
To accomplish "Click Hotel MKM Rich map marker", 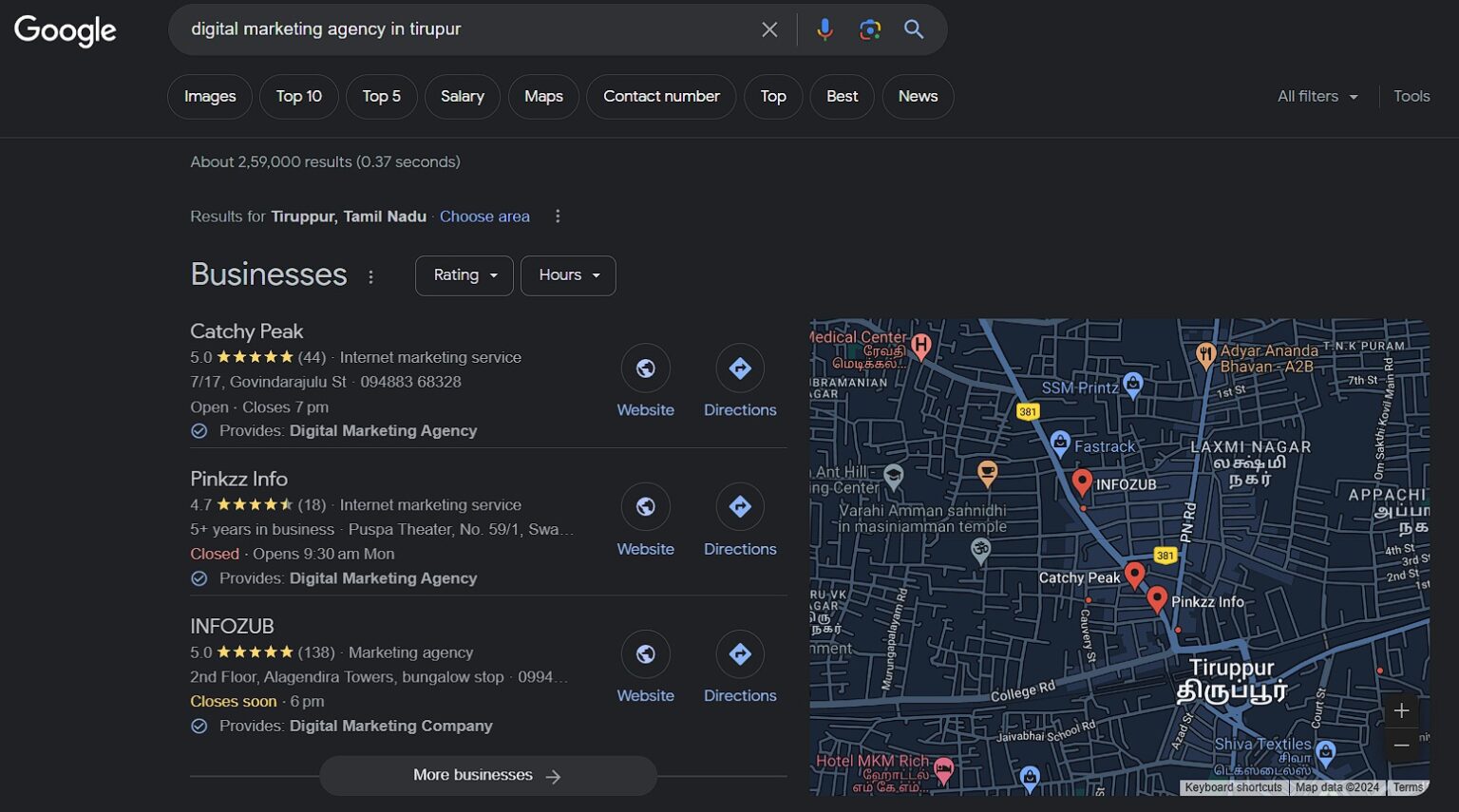I will pos(943,769).
